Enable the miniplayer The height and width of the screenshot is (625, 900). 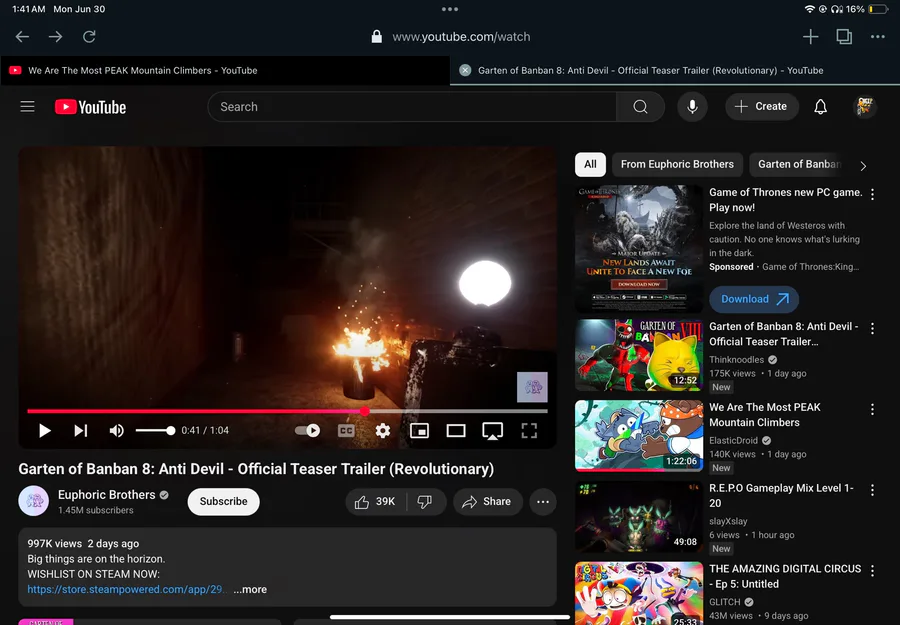(420, 430)
